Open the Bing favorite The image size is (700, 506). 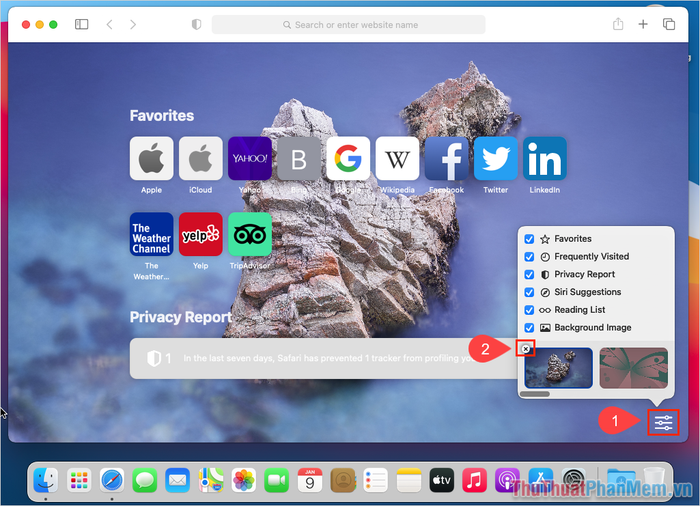click(299, 159)
